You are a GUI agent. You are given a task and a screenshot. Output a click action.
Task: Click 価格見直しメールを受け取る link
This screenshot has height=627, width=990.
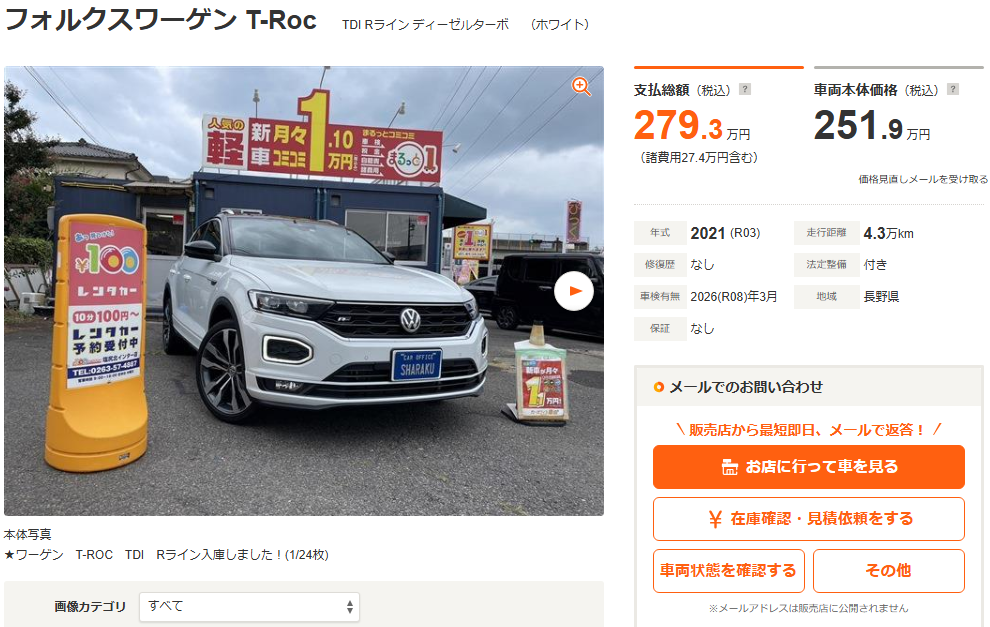pyautogui.click(x=922, y=179)
